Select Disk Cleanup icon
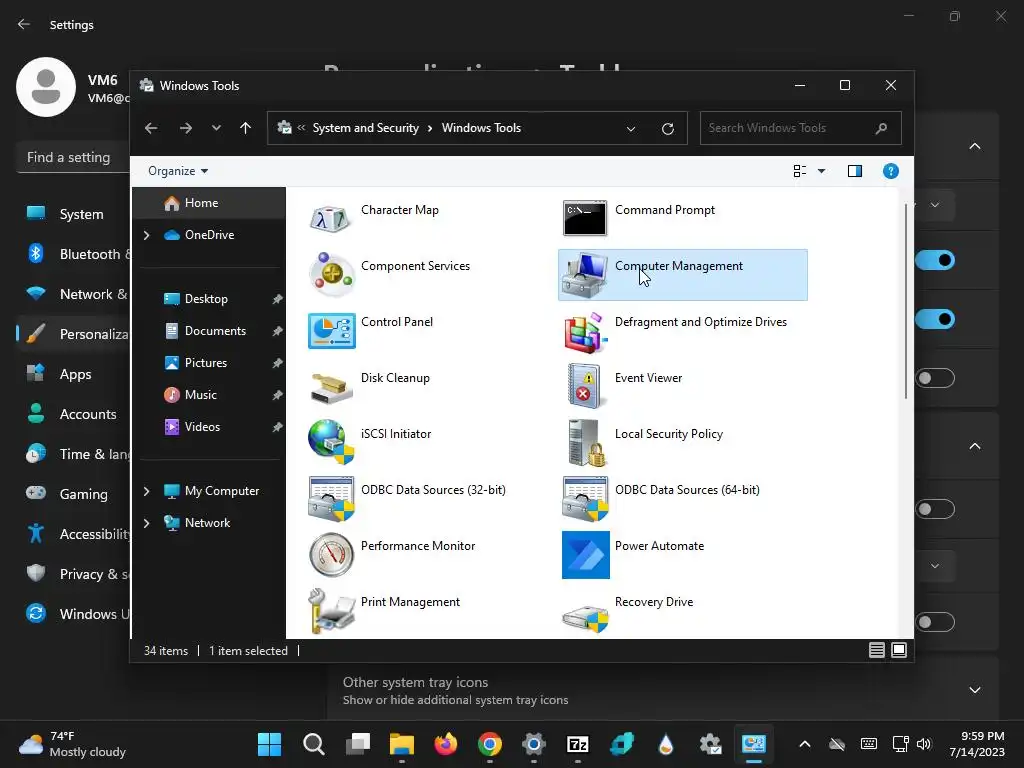1024x768 pixels. point(331,387)
